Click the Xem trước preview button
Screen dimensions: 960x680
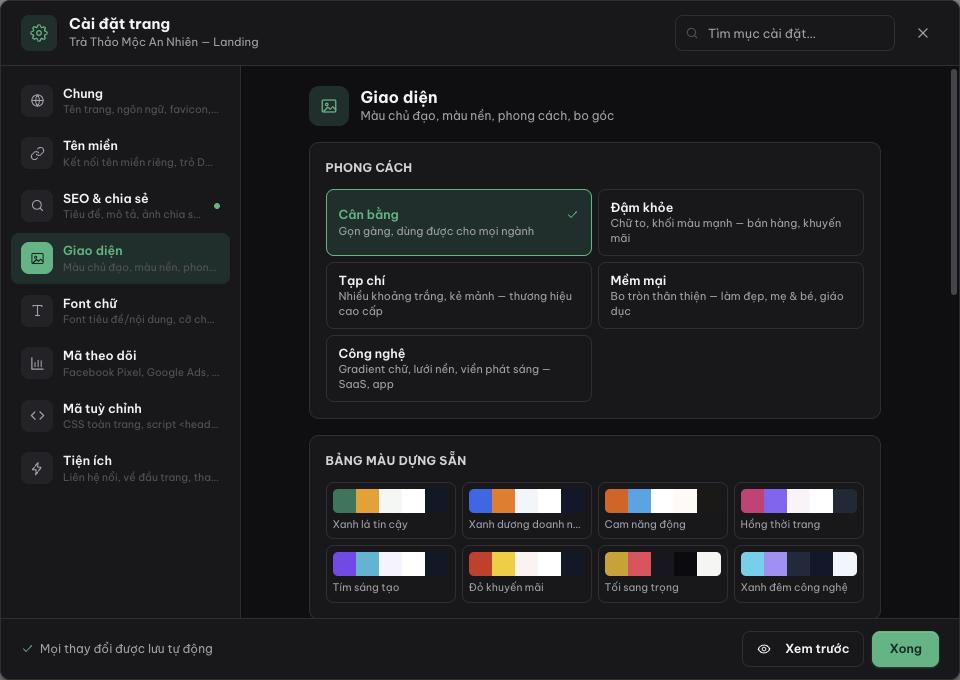tap(803, 649)
